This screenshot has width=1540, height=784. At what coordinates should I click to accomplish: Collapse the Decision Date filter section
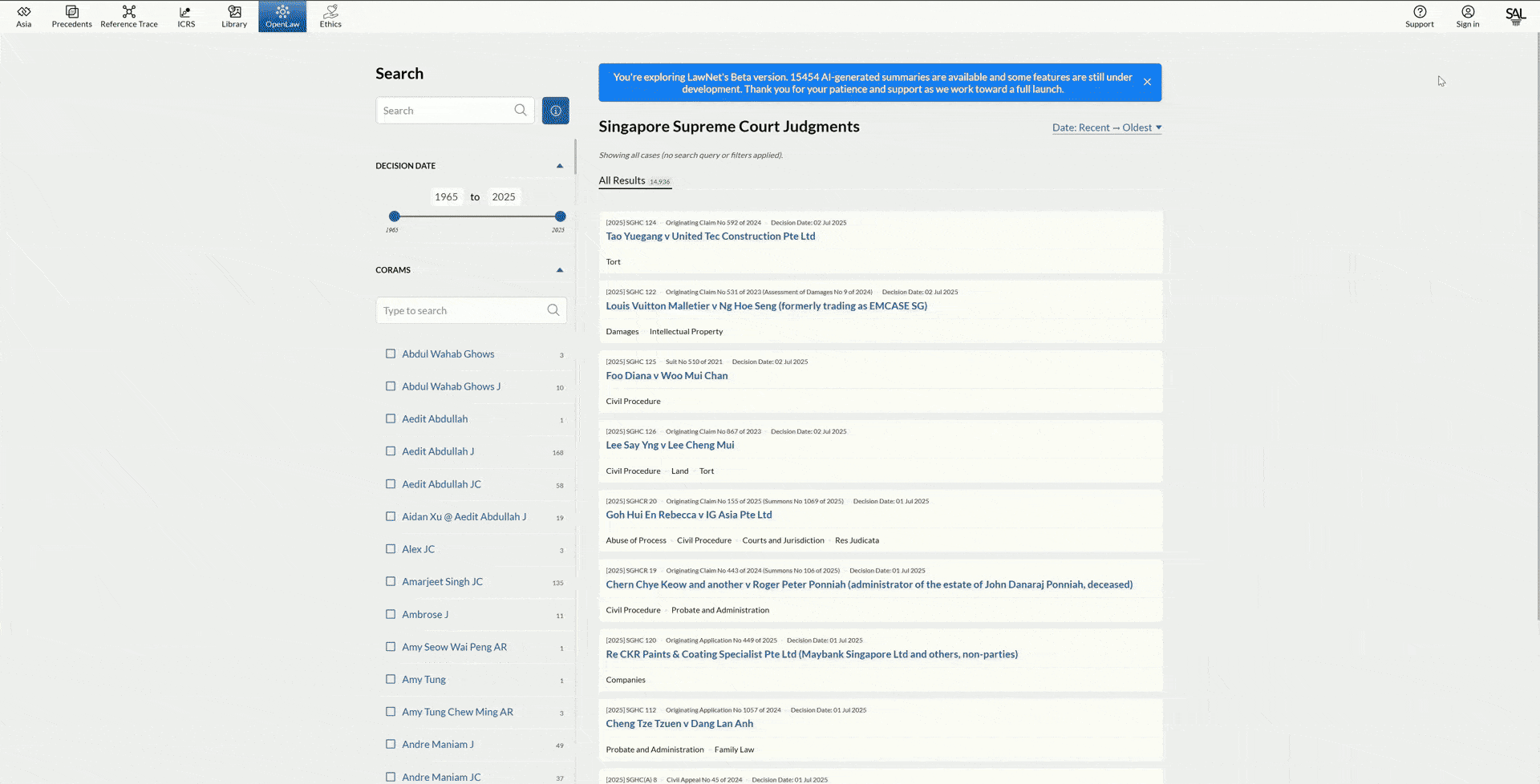(560, 166)
